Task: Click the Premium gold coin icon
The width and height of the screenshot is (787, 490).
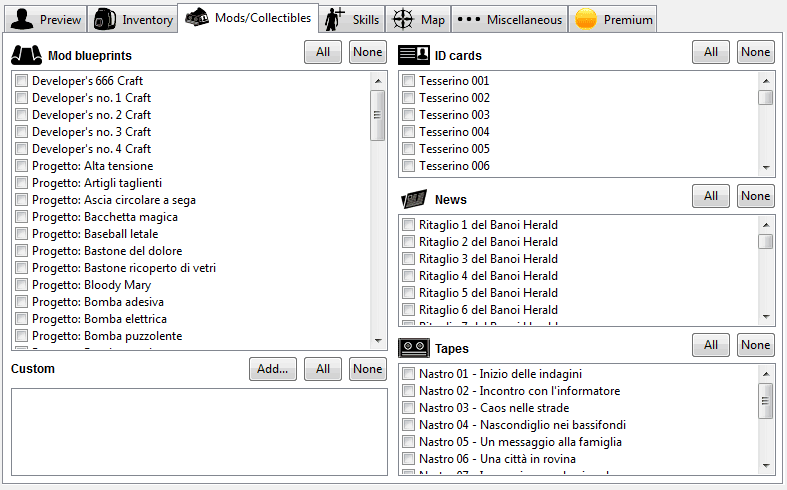Action: (586, 19)
